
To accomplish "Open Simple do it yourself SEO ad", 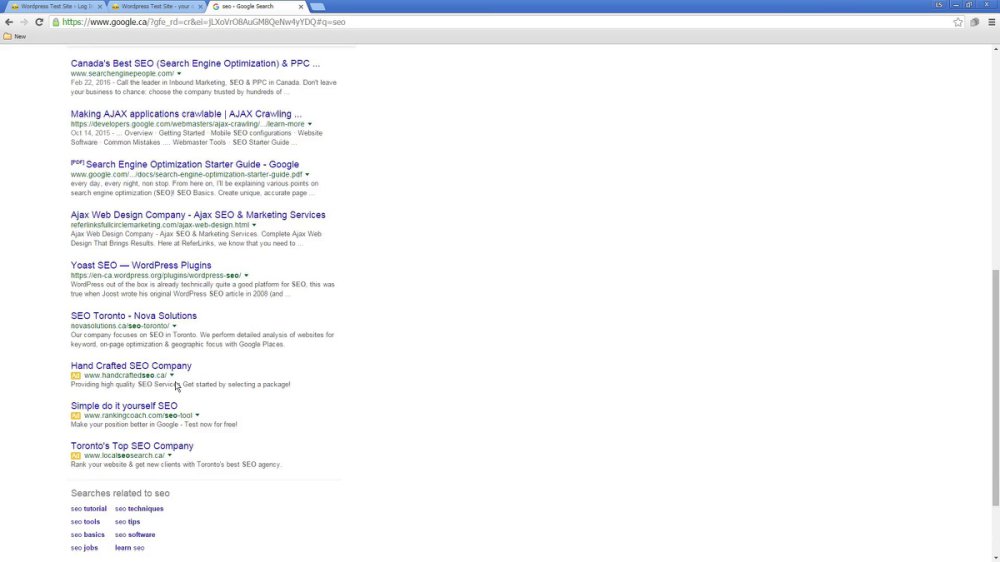I will pos(124,406).
